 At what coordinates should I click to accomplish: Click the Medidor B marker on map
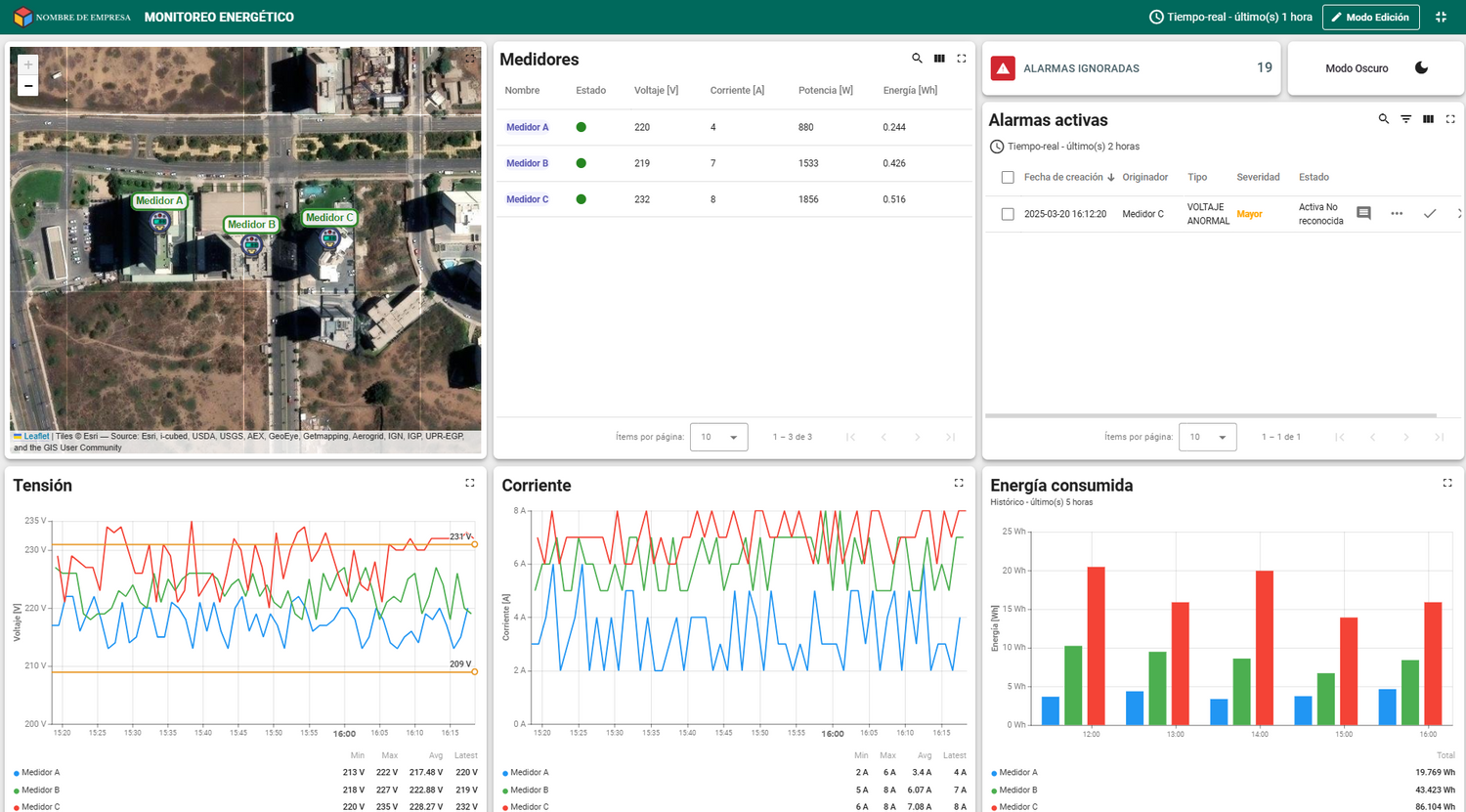click(x=252, y=242)
